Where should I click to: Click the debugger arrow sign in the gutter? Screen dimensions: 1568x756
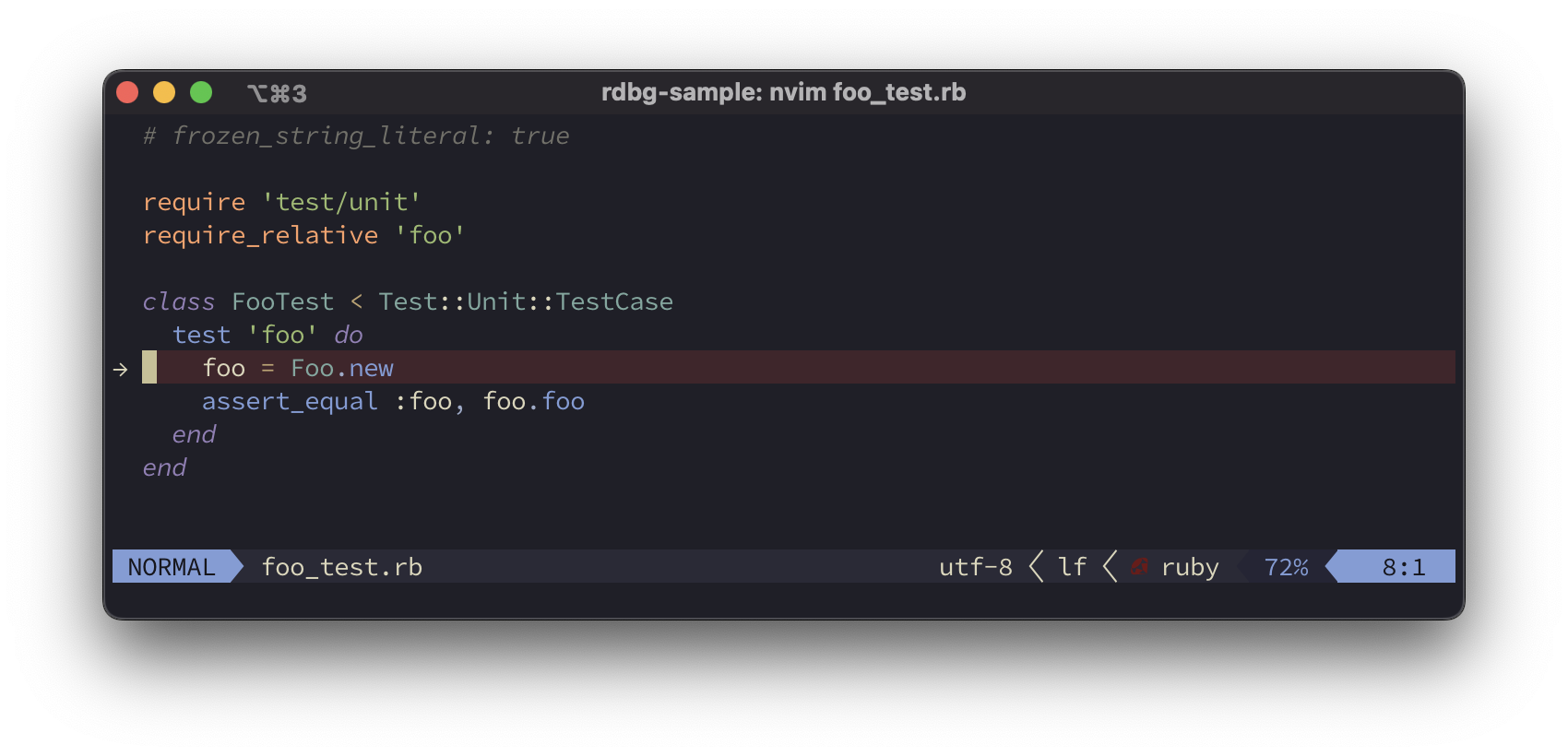point(120,369)
